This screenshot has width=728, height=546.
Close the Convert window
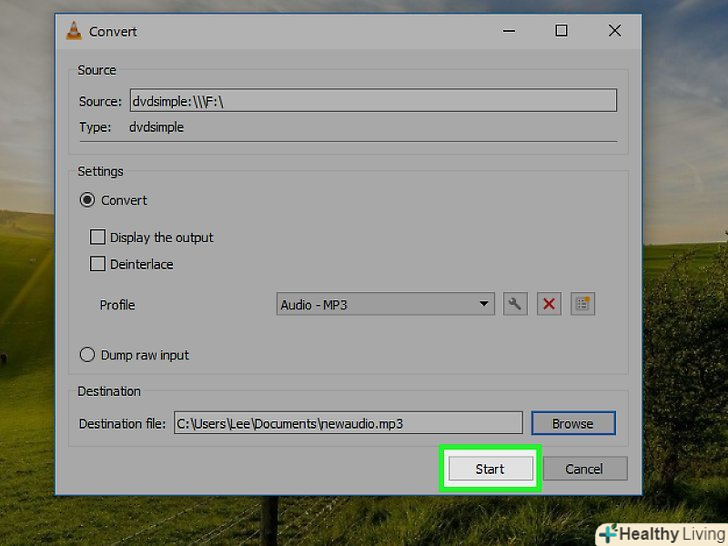(x=615, y=31)
